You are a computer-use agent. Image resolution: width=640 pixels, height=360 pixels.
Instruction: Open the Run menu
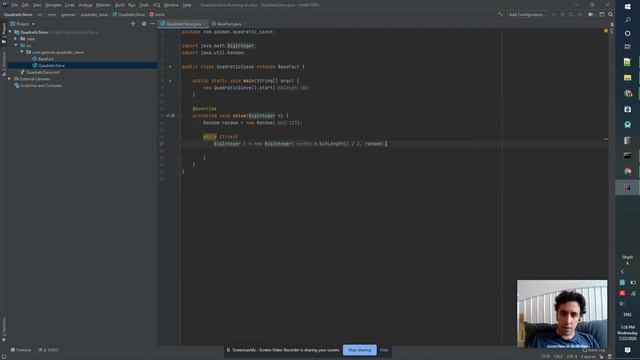pos(132,5)
